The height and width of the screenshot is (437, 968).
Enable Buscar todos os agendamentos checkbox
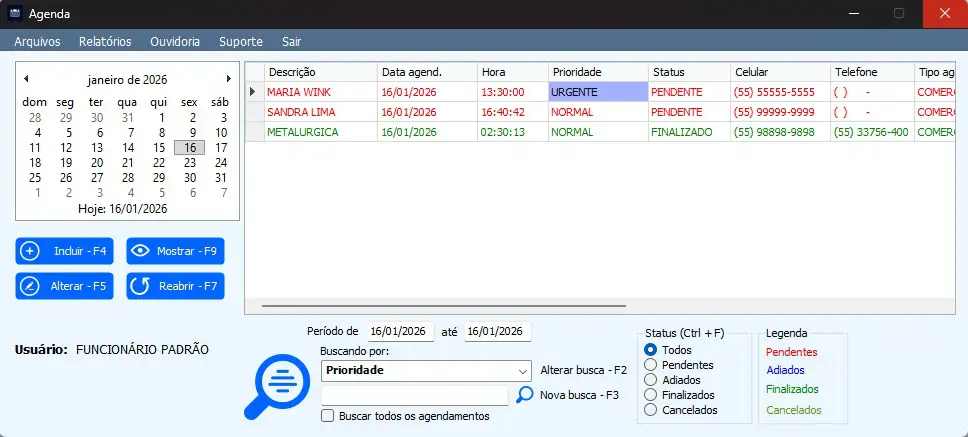coord(328,416)
